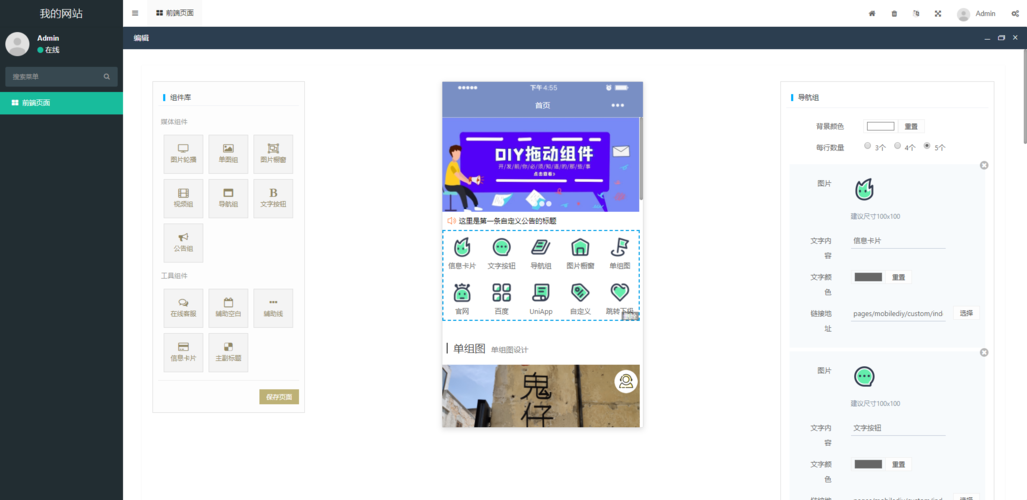The image size is (1027, 500).
Task: Reset the 信息卡片 item's text color
Action: pos(898,277)
